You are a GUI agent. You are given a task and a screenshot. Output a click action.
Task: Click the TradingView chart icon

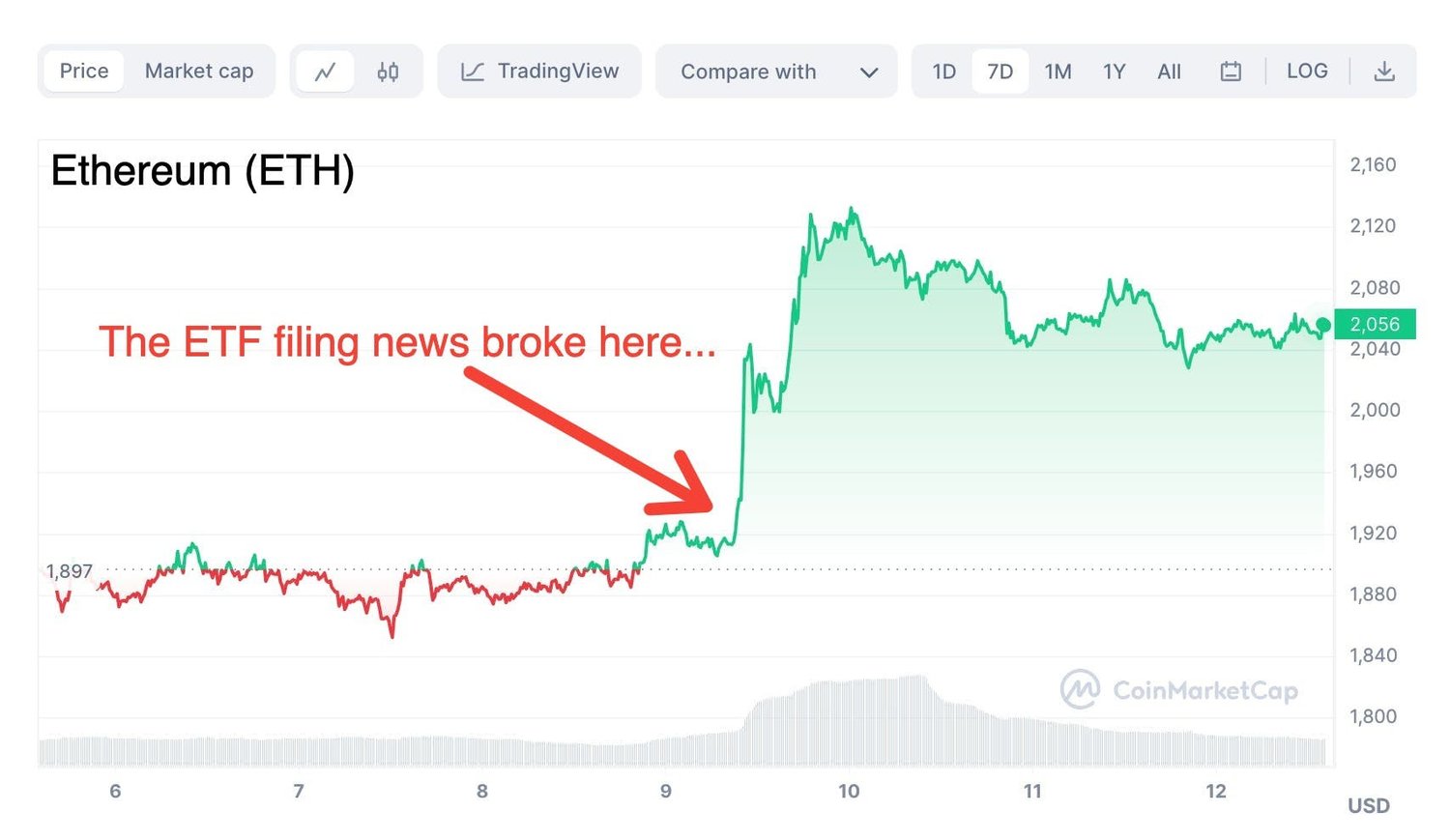point(472,72)
